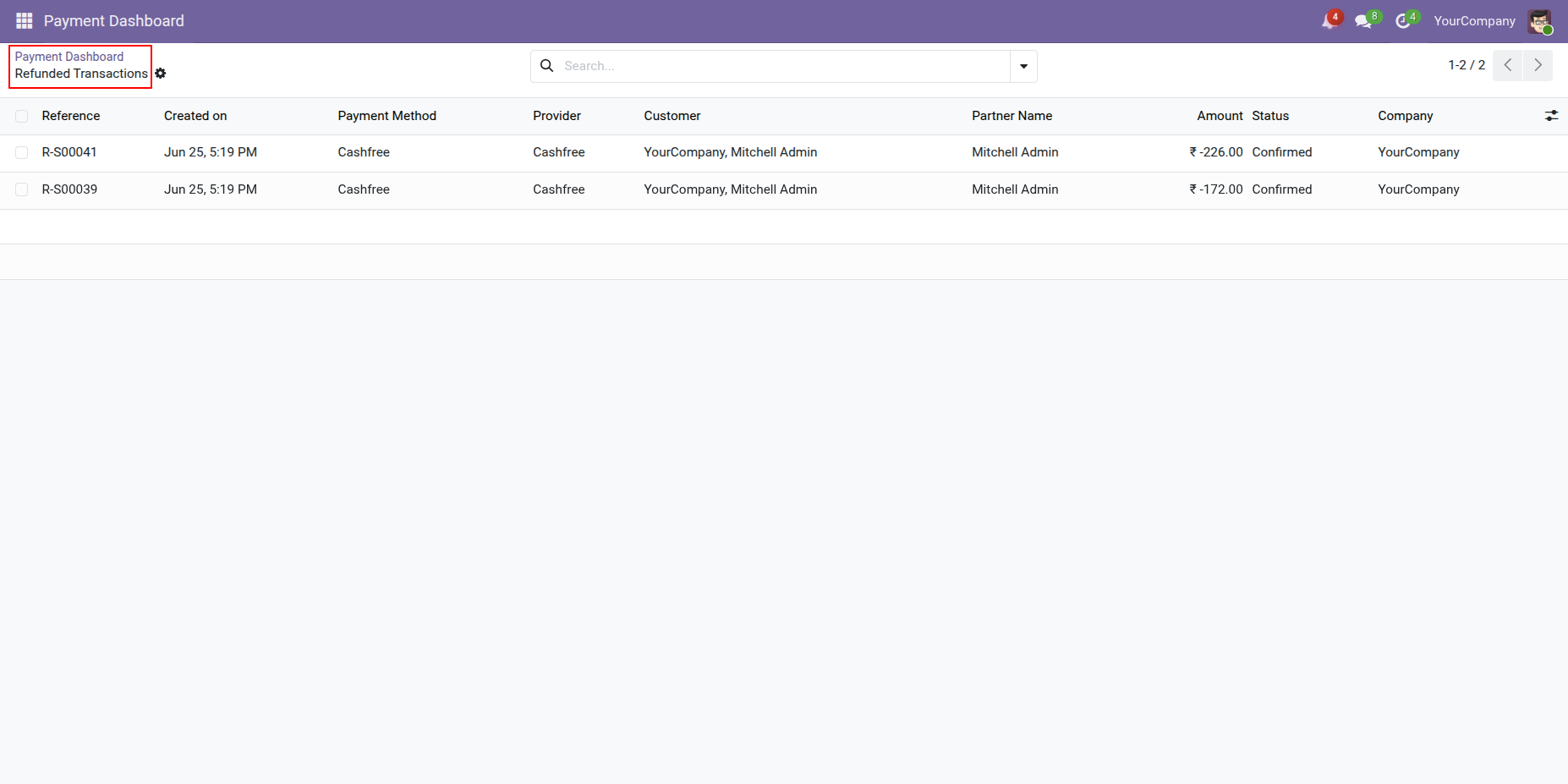Screen dimensions: 1568x784
Task: Sort by Payment Method column header
Action: coord(387,116)
